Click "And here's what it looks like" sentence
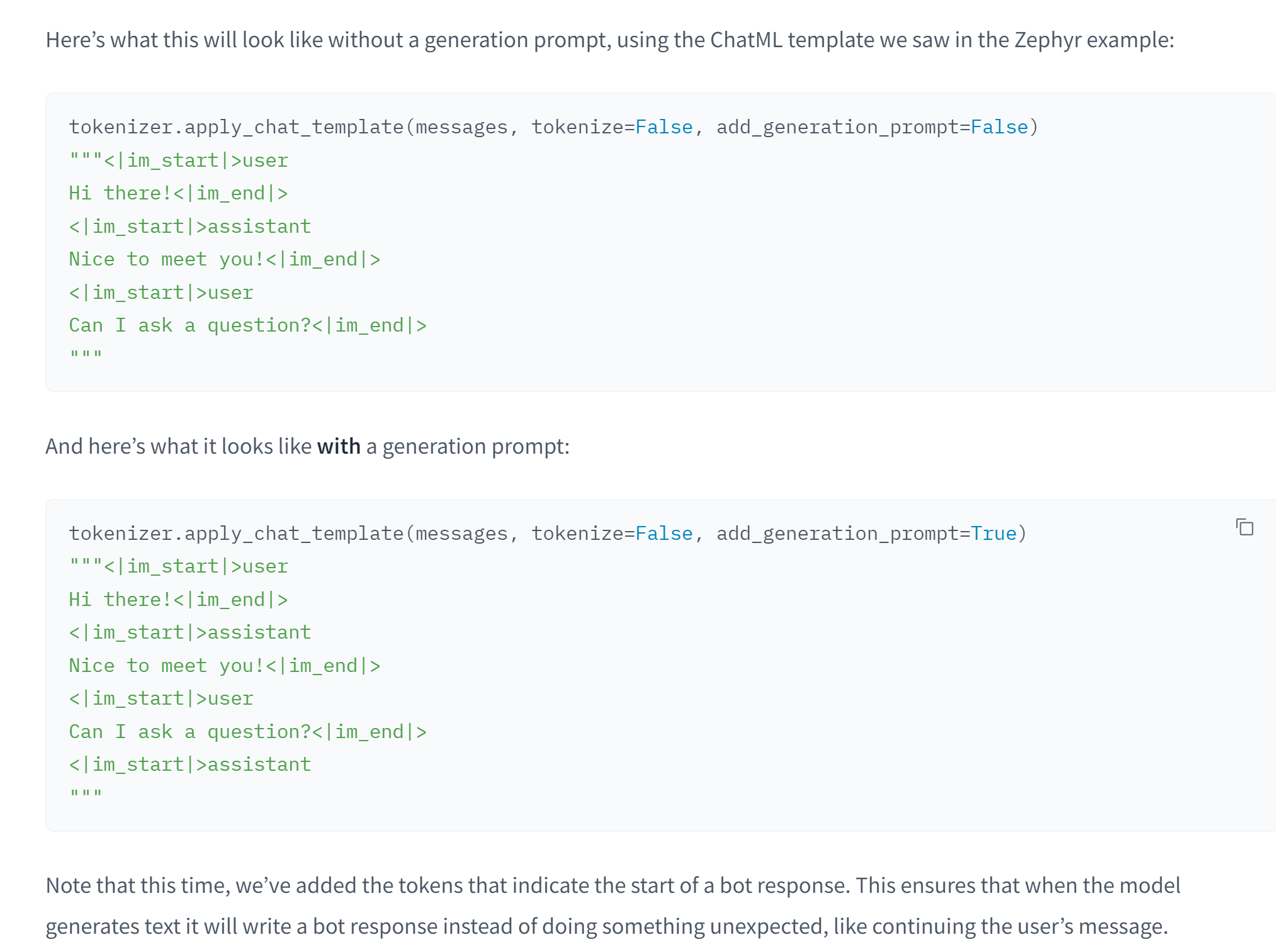The image size is (1276, 952). tap(179, 446)
